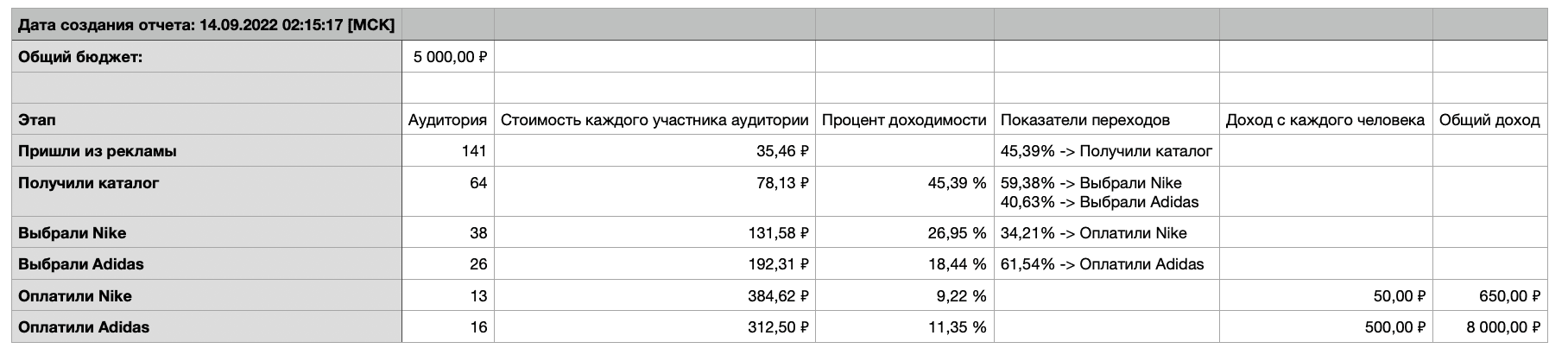Image resolution: width=1568 pixels, height=361 pixels.
Task: Click the 5 000,00 ₽ budget value cell
Action: tap(449, 57)
